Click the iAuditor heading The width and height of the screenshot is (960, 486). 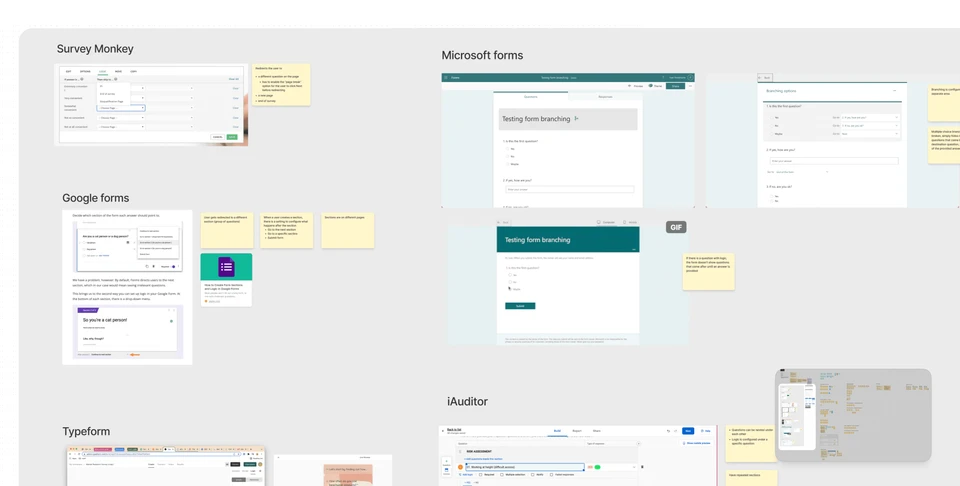tap(467, 402)
